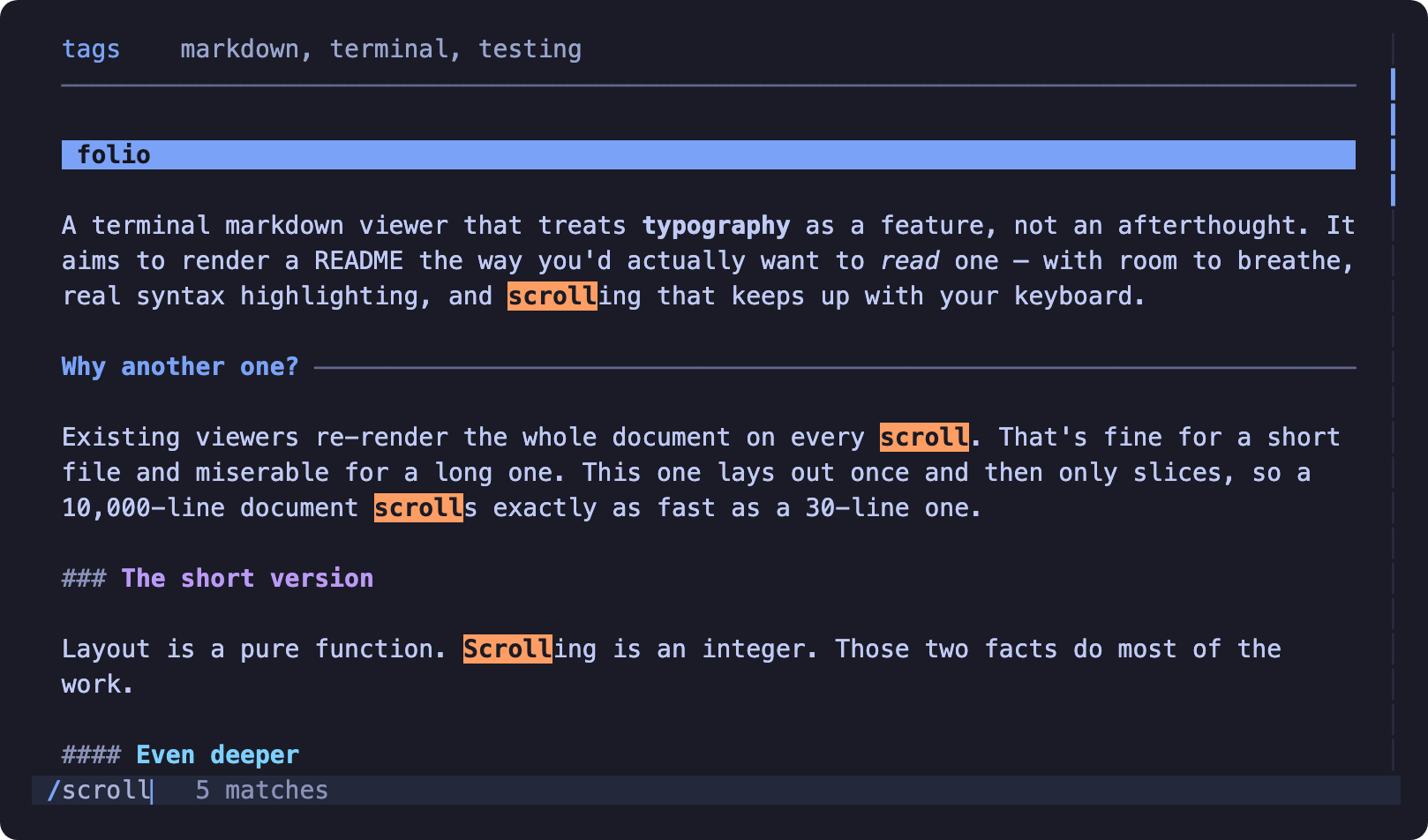Click the 'testing' tag value
The image size is (1428, 840).
(x=530, y=49)
